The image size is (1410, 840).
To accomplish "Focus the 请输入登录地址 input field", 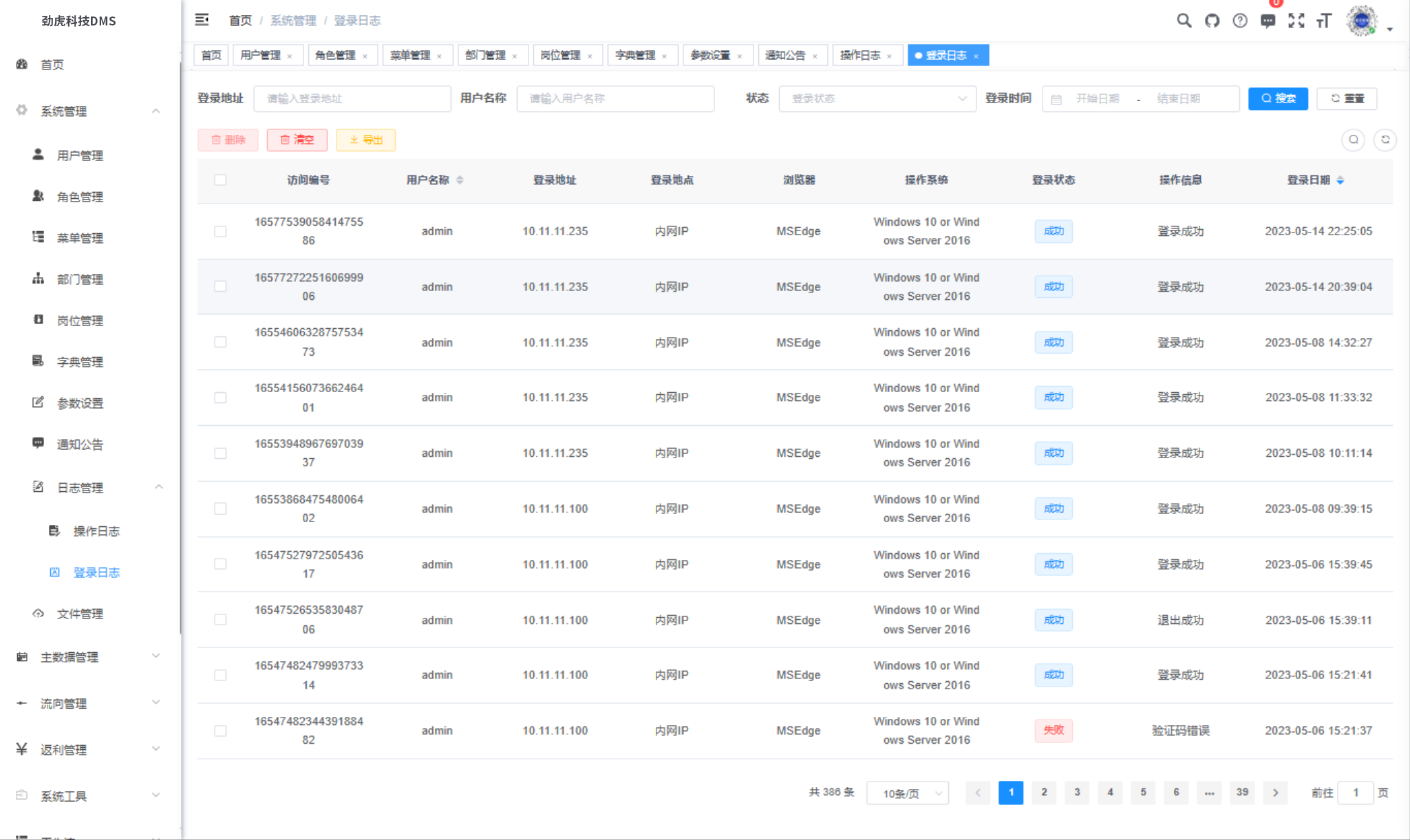I will click(352, 98).
